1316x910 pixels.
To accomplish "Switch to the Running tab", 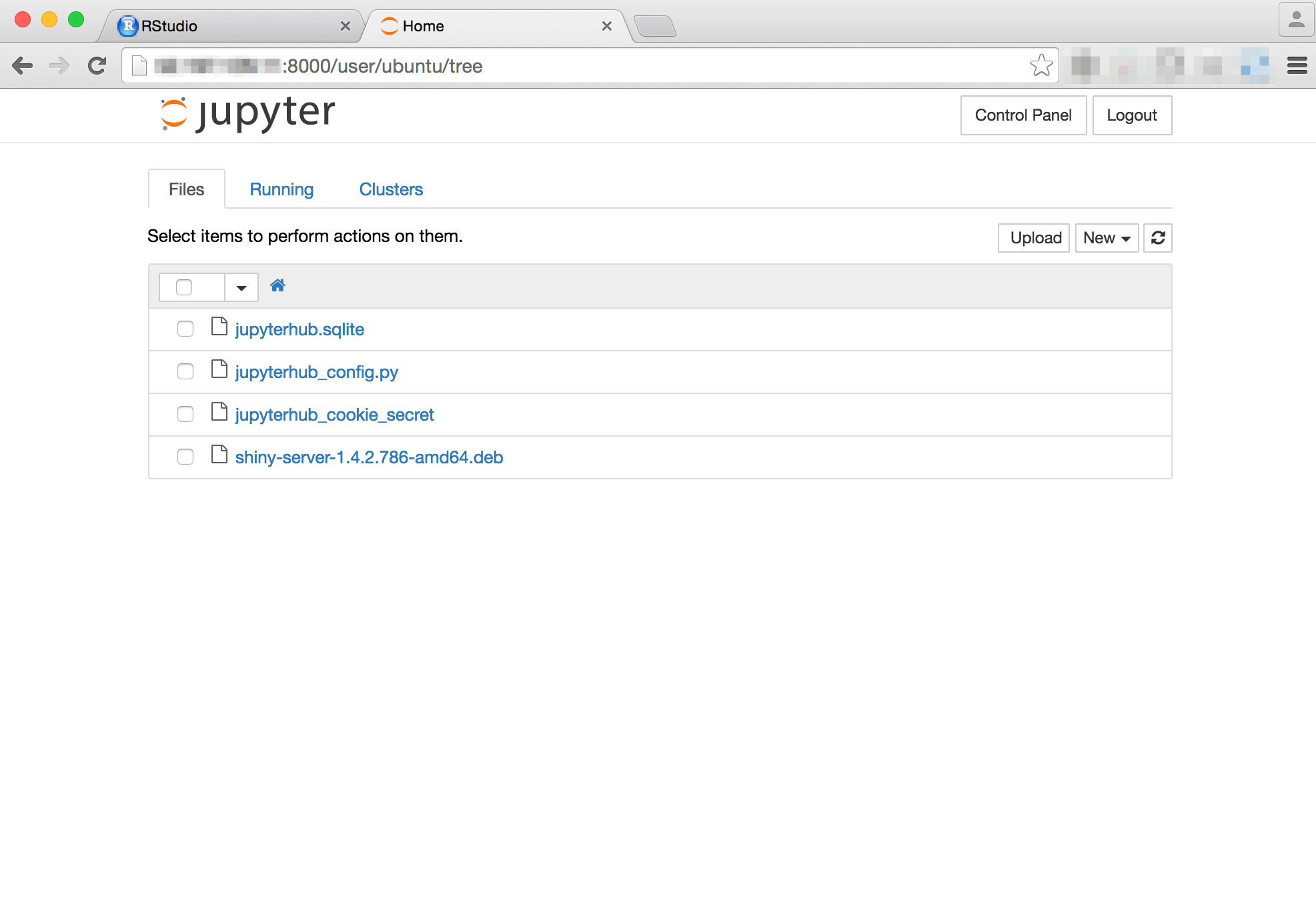I will click(281, 189).
